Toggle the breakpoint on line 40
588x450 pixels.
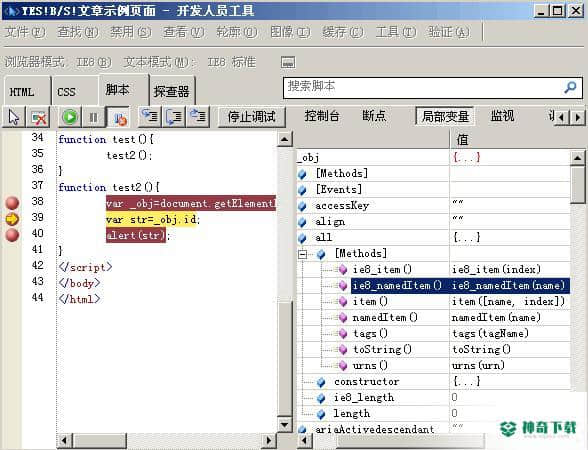(12, 235)
